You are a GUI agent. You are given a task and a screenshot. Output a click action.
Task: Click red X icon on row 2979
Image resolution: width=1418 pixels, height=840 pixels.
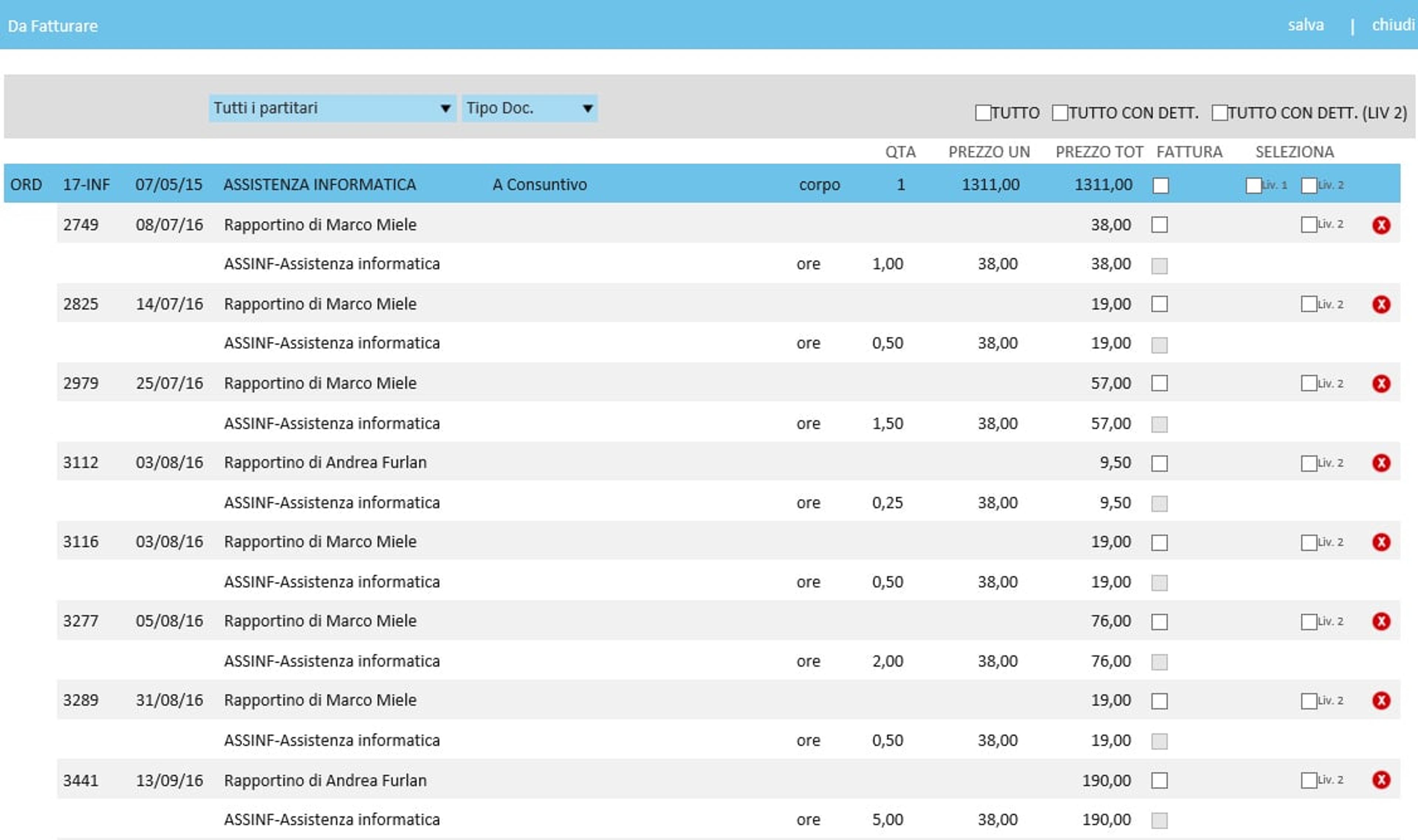click(x=1381, y=384)
